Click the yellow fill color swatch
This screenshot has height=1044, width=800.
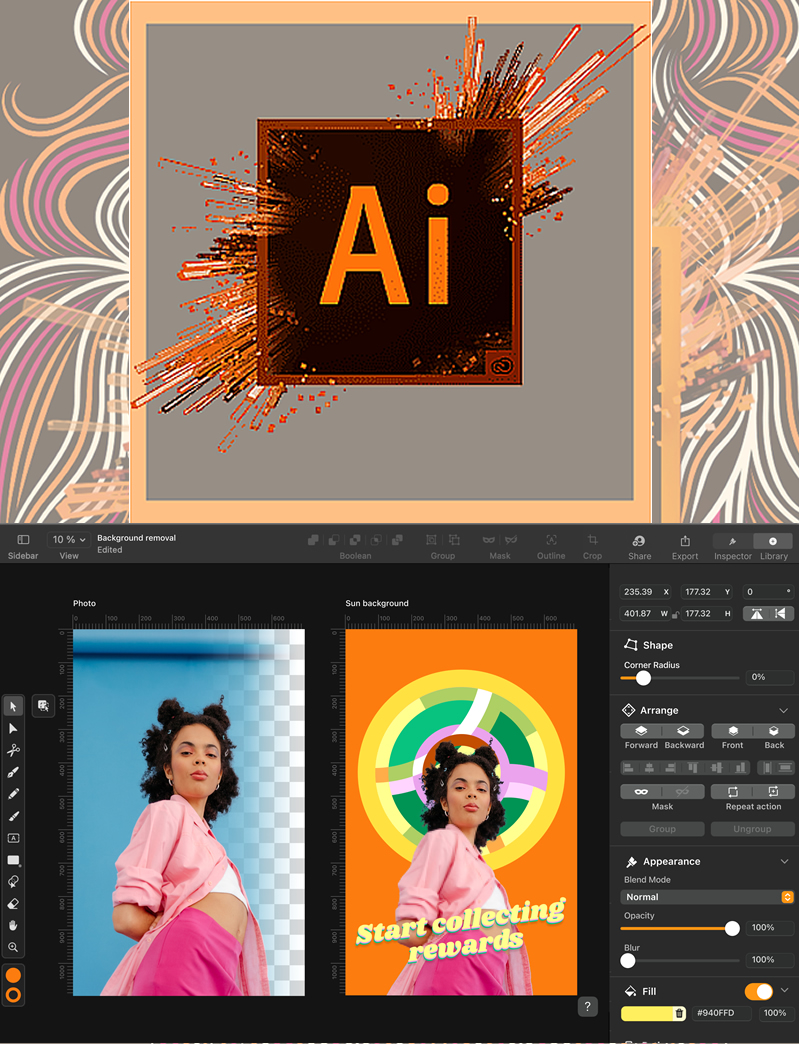pyautogui.click(x=648, y=1013)
